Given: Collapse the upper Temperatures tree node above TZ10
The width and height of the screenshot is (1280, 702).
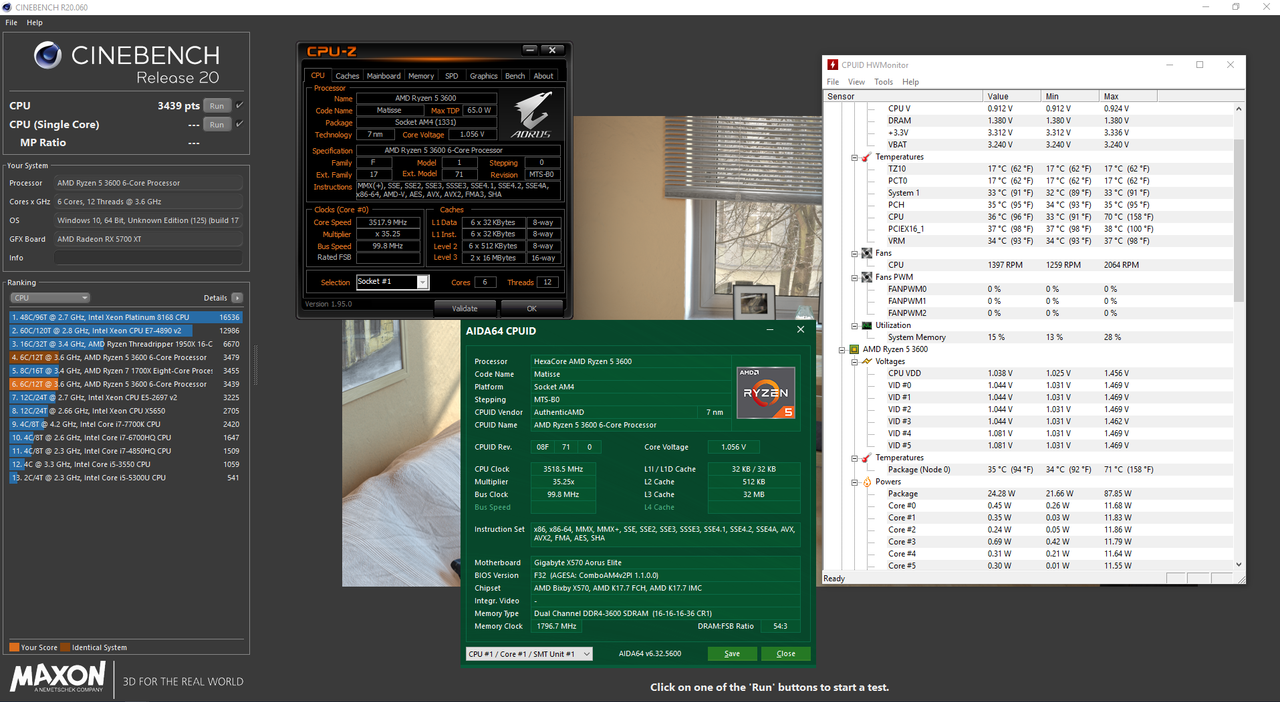Looking at the screenshot, I should coord(855,157).
